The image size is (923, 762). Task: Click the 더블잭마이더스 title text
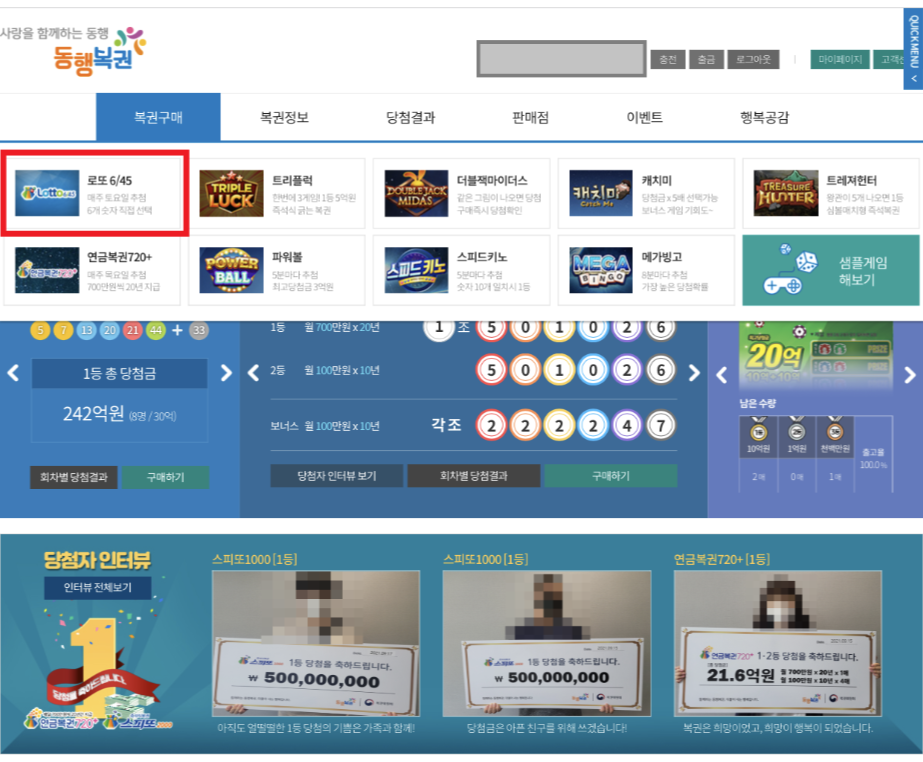492,181
